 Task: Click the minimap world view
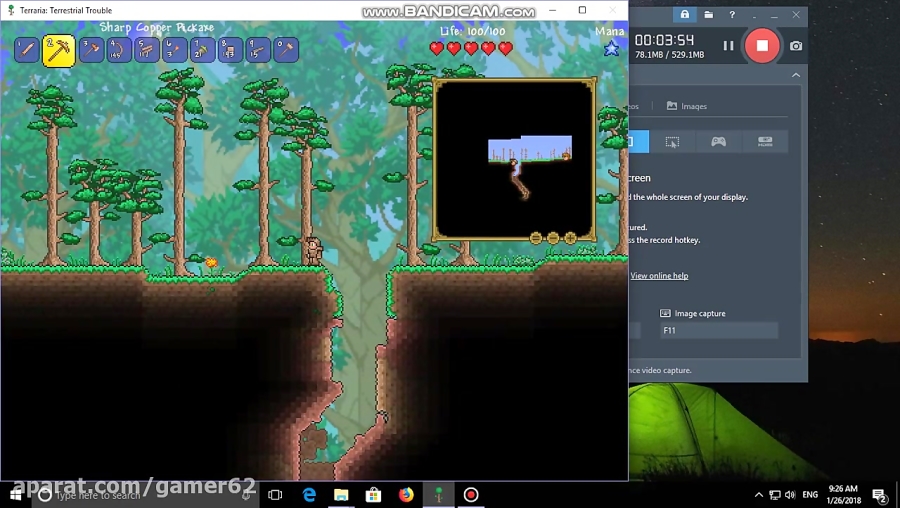pyautogui.click(x=514, y=159)
